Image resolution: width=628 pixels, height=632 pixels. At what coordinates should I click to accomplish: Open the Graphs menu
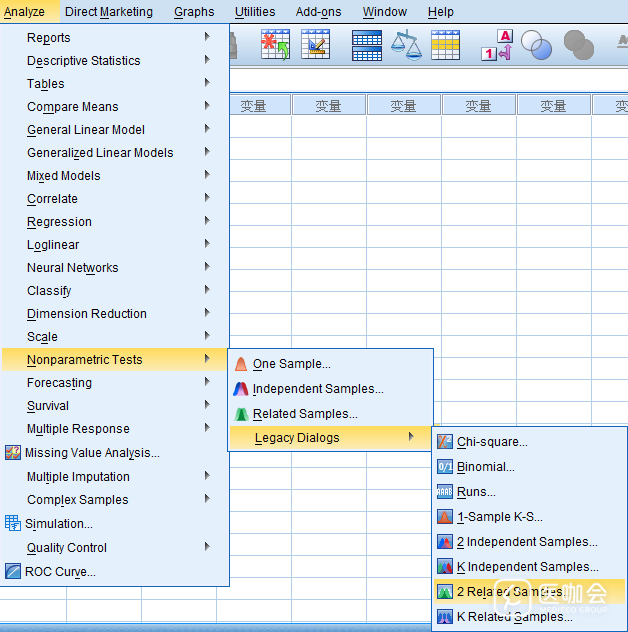pos(194,12)
